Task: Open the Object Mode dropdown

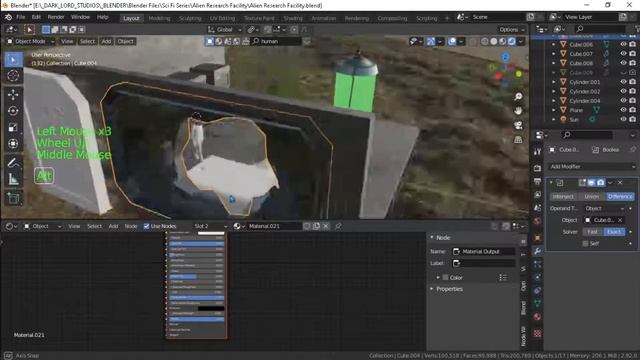Action: pyautogui.click(x=30, y=41)
